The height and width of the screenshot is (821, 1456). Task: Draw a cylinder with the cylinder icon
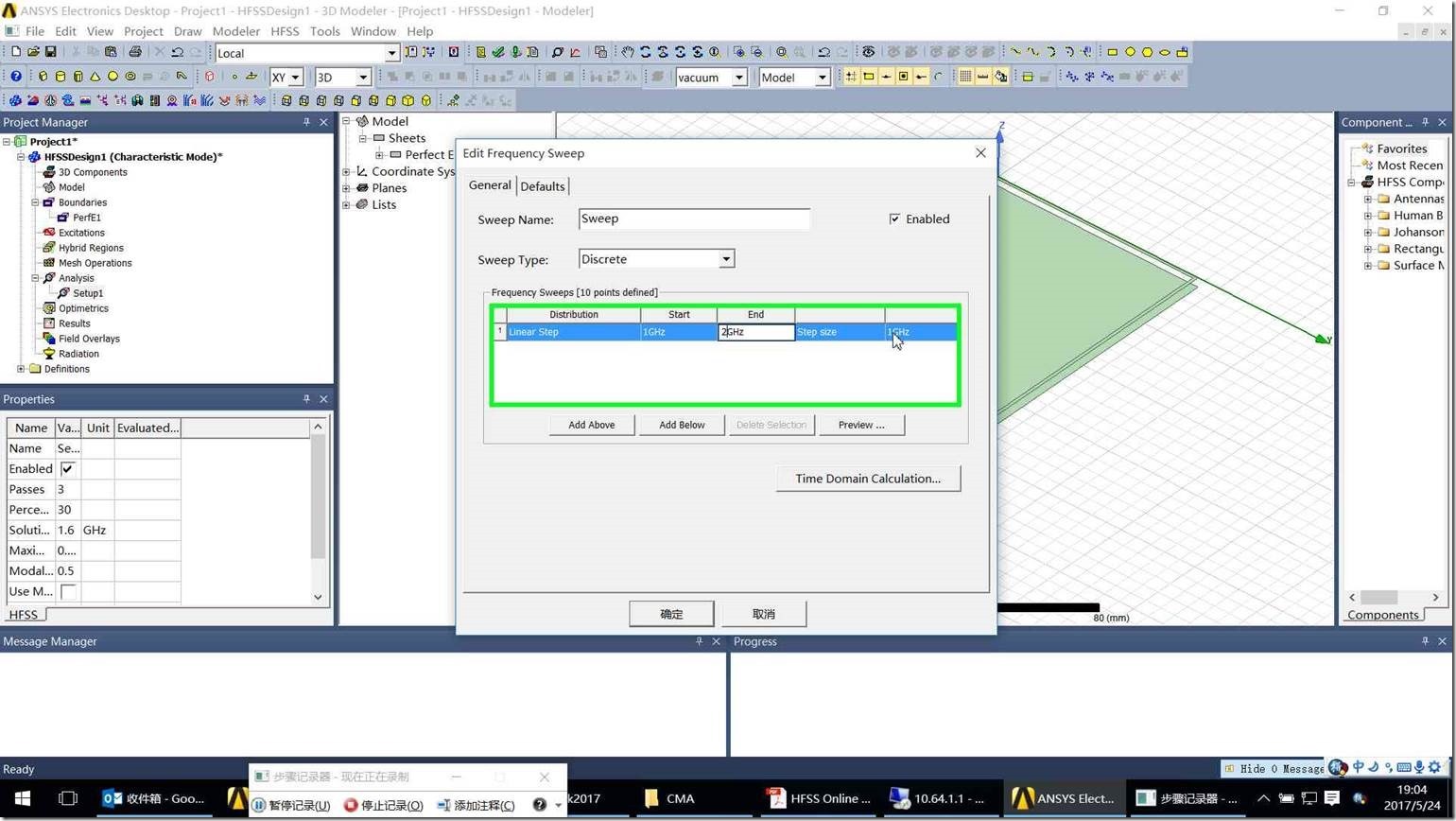[61, 77]
